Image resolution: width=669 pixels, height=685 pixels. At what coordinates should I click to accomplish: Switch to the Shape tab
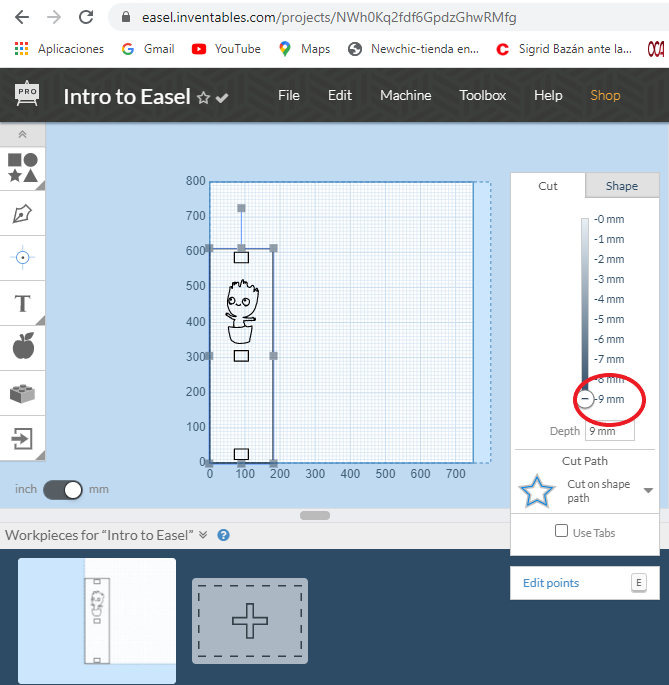[622, 186]
